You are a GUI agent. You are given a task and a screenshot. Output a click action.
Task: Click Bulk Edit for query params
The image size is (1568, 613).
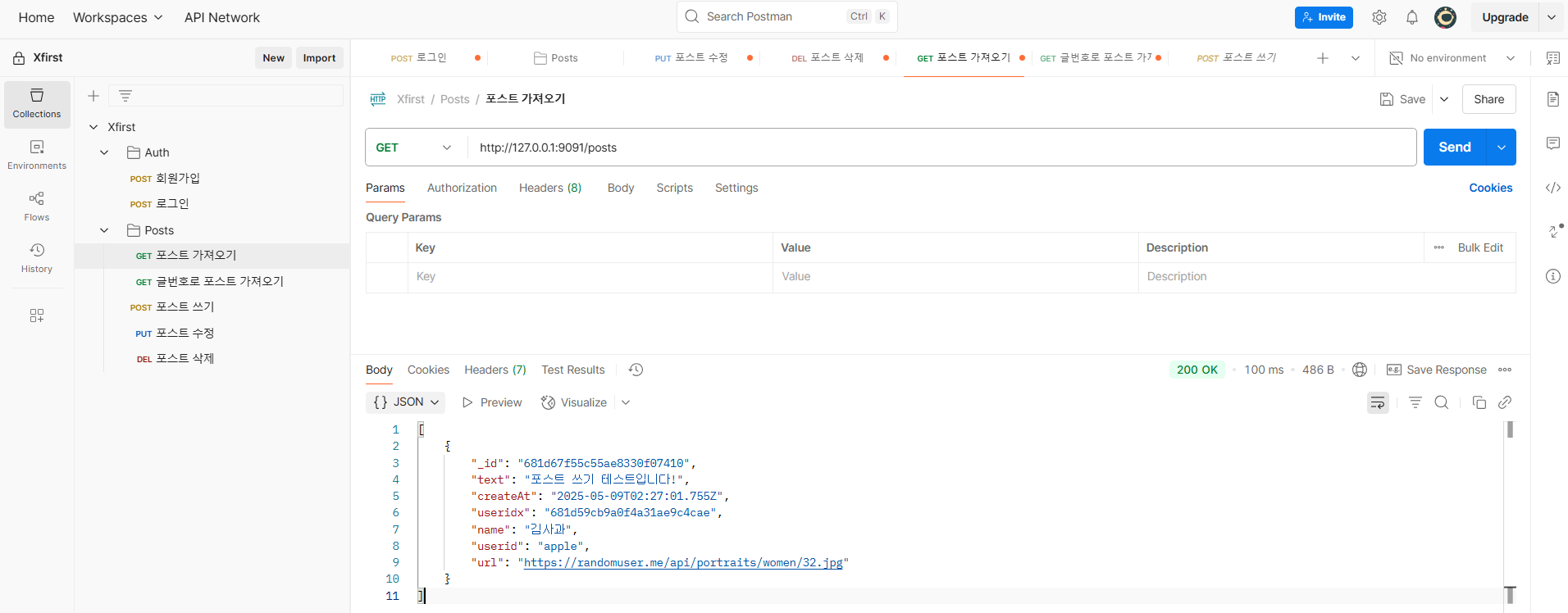point(1480,247)
